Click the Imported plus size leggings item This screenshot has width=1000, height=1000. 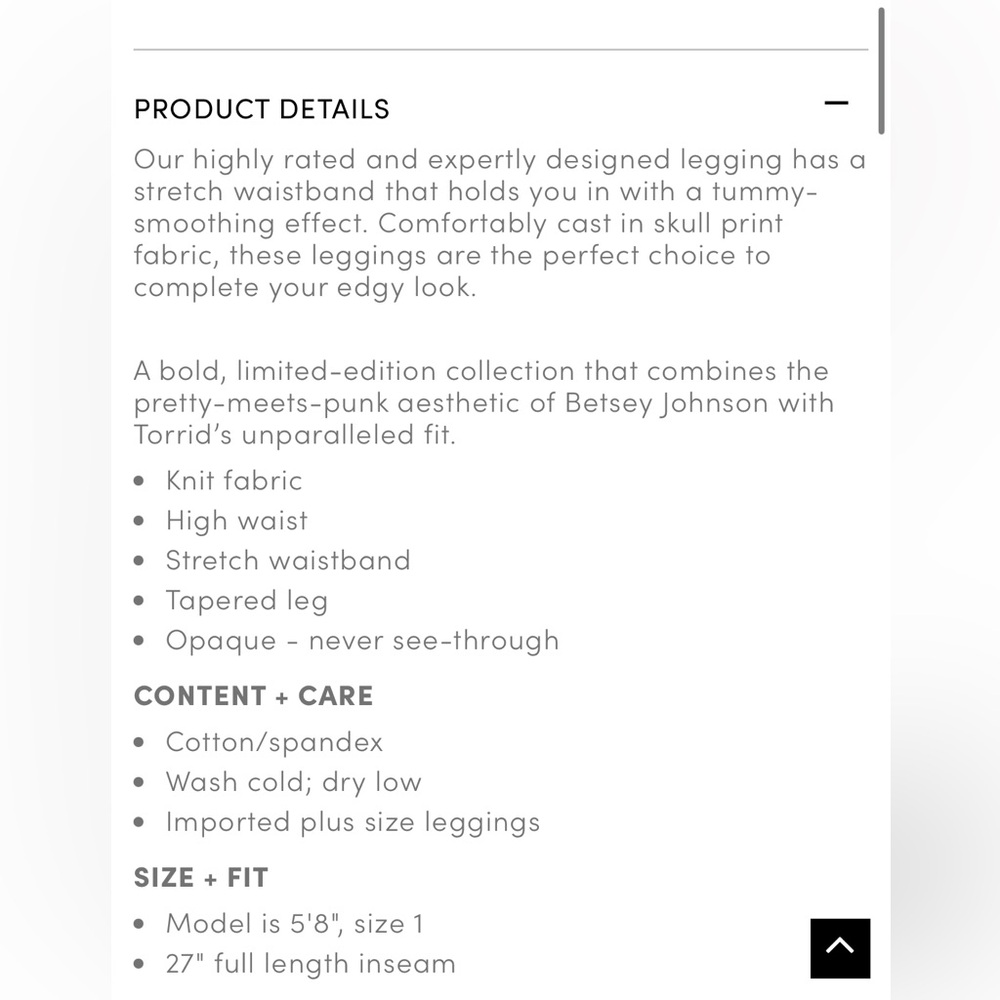point(353,822)
